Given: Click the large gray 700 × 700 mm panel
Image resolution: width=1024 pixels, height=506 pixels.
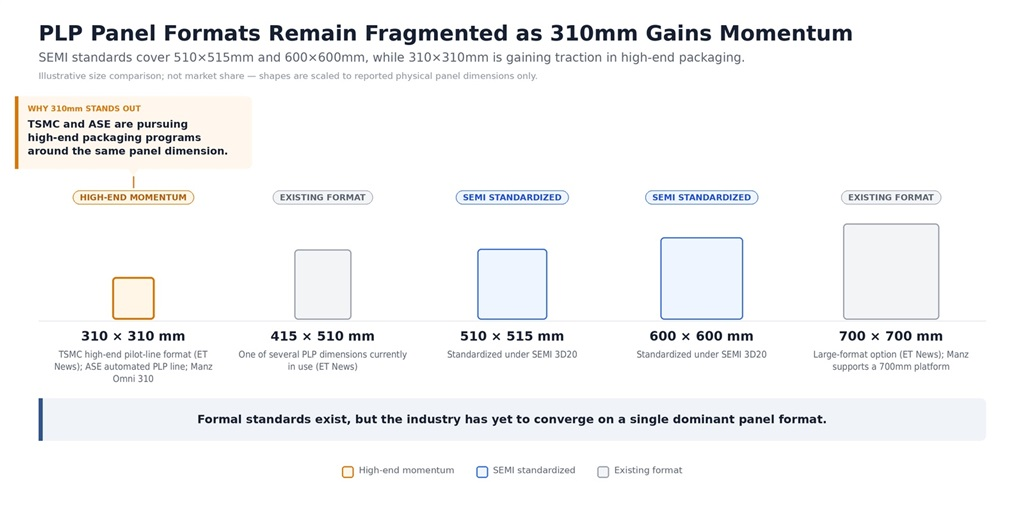Looking at the screenshot, I should [x=891, y=272].
